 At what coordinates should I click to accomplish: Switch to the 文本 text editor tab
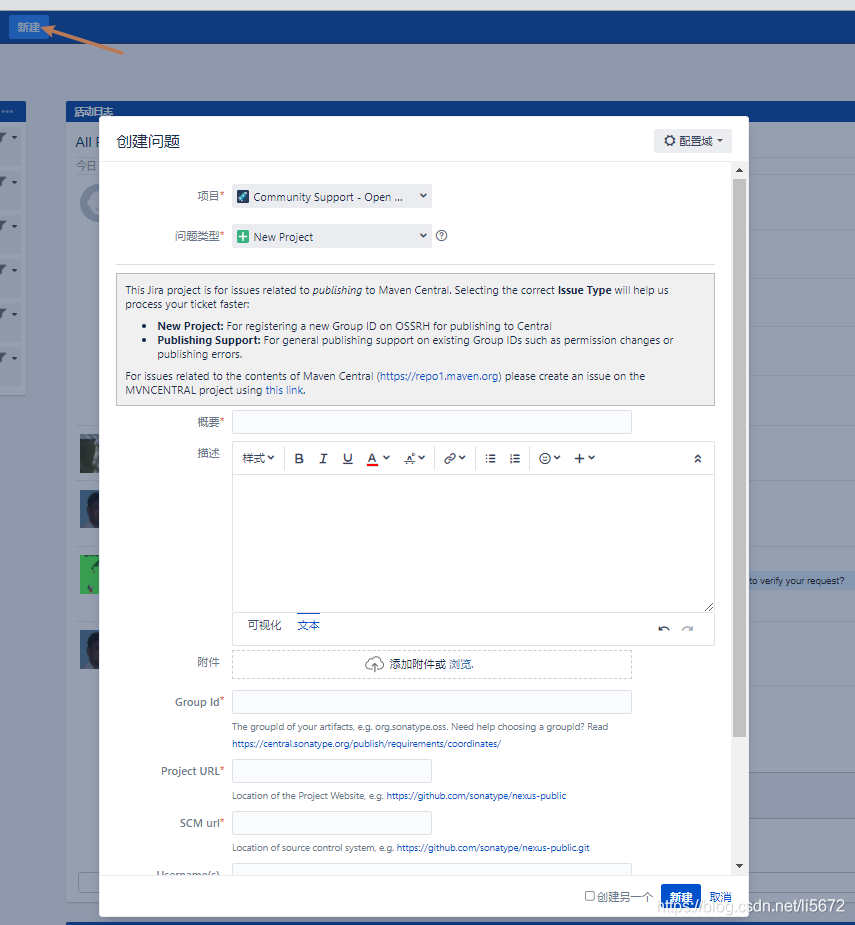tap(308, 625)
